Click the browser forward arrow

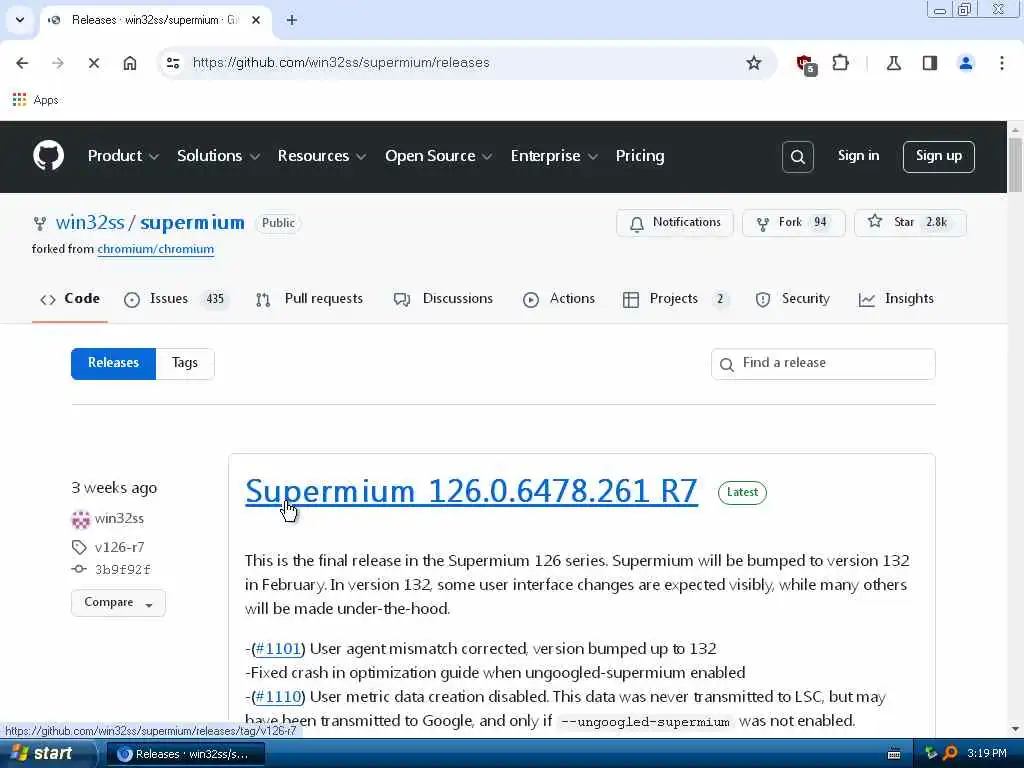point(57,63)
